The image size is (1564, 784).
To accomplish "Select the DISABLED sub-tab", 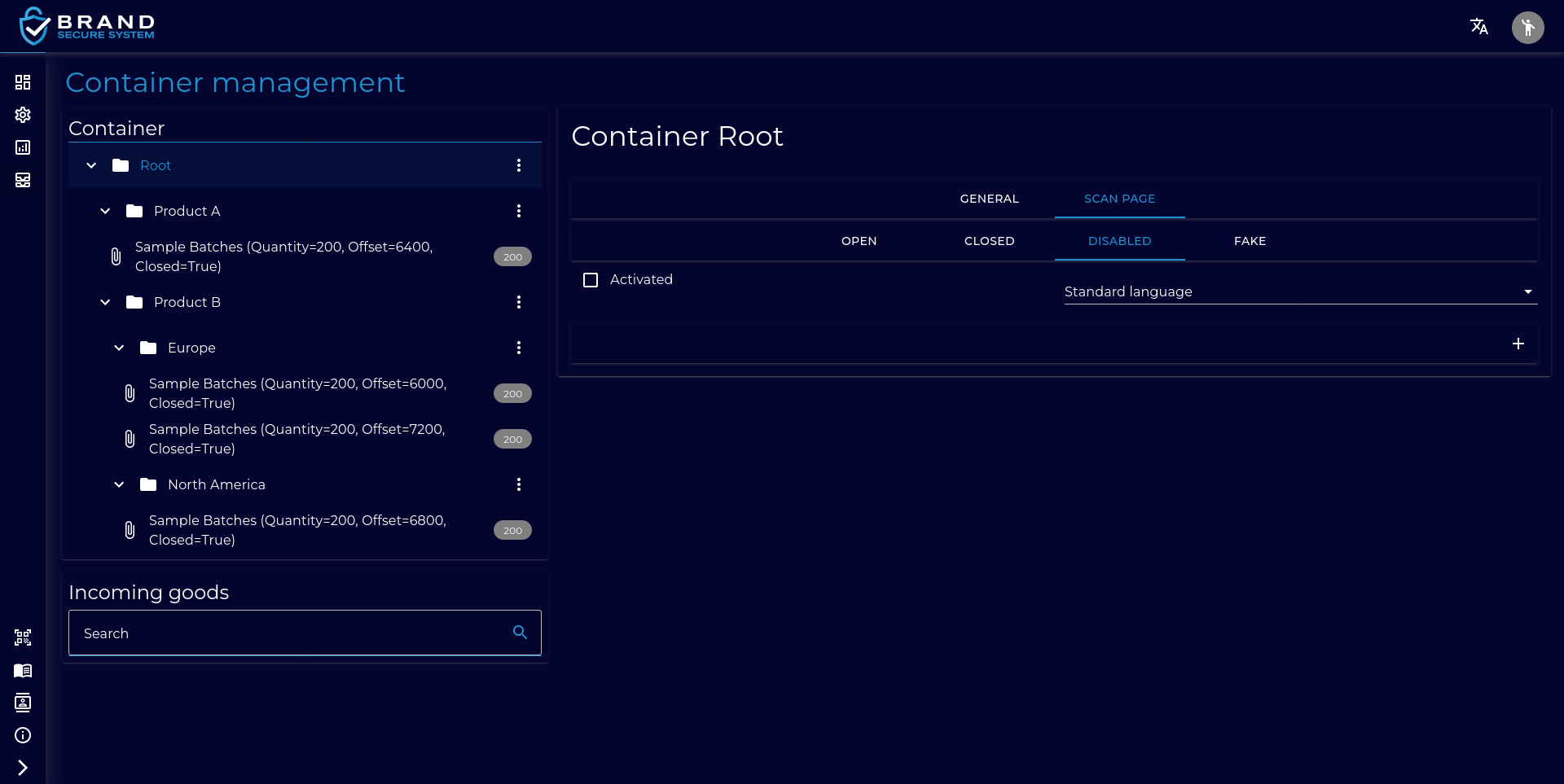I will pos(1120,241).
